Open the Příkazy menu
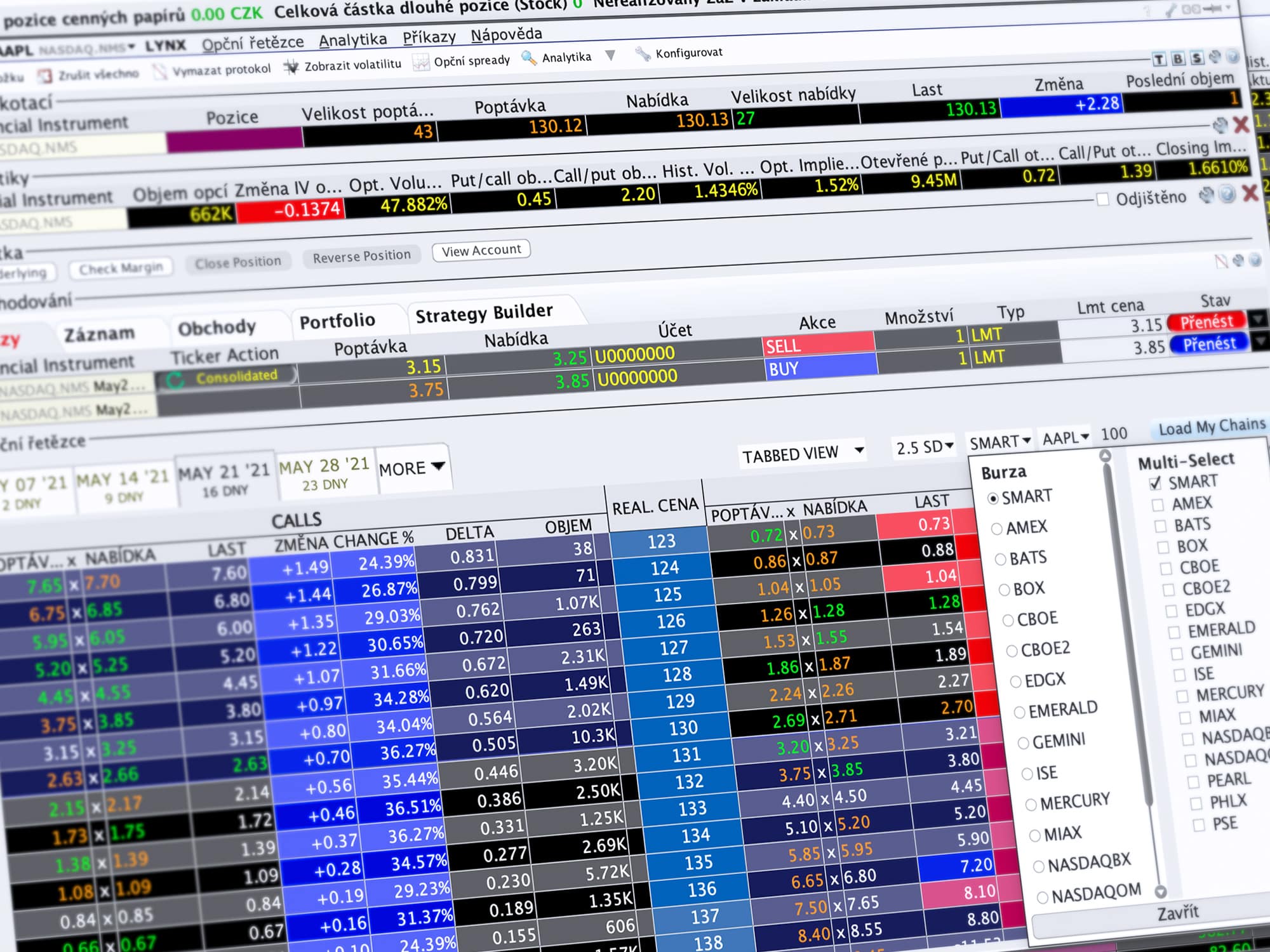Image resolution: width=1270 pixels, height=952 pixels. coord(429,37)
